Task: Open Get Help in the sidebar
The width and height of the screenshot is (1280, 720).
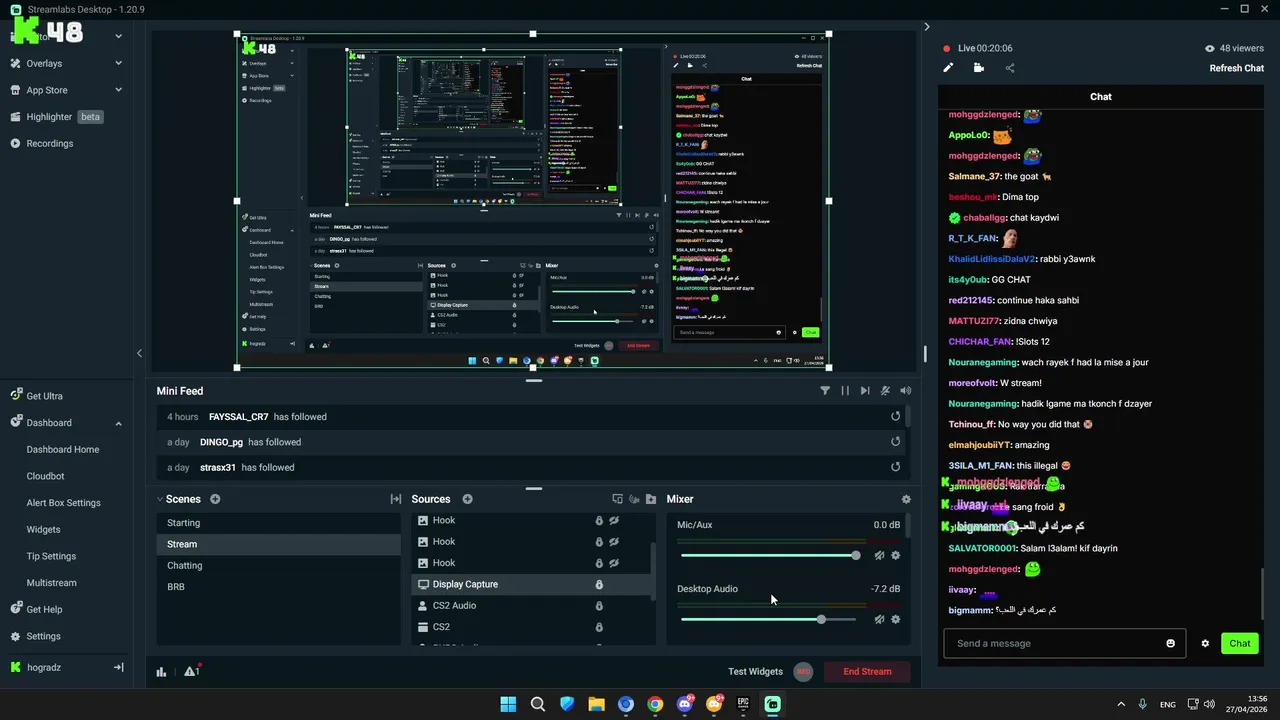Action: click(44, 609)
